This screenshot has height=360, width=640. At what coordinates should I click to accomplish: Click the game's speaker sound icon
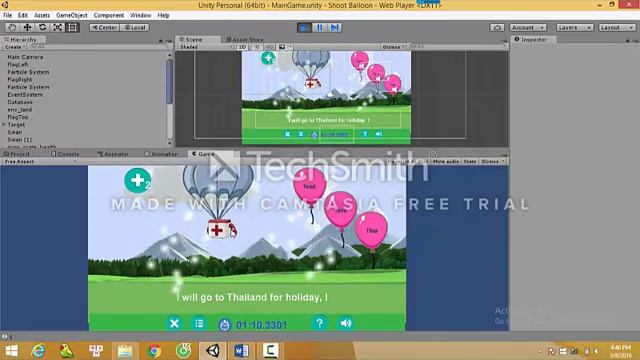point(345,323)
